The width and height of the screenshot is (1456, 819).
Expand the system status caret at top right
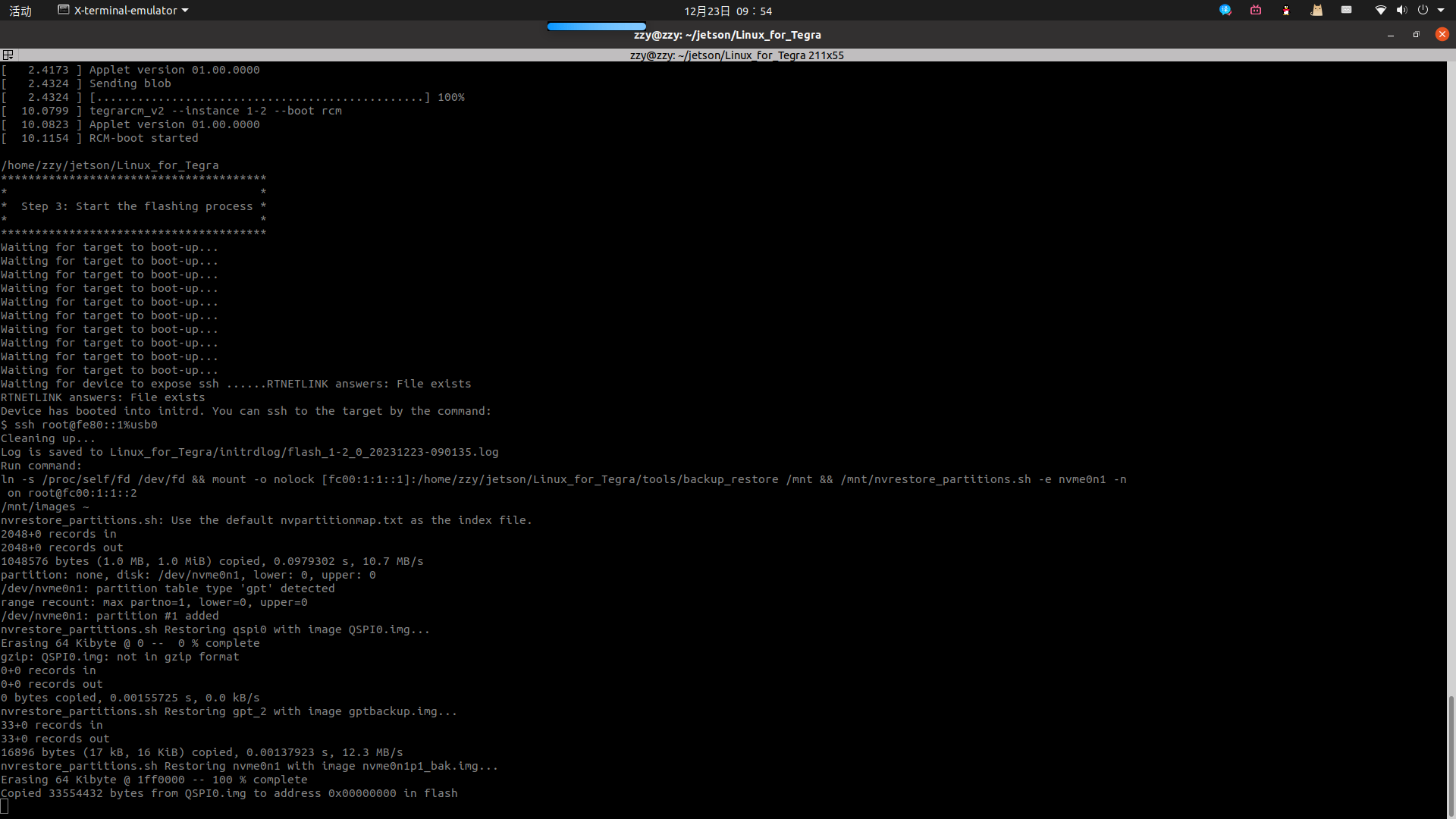[x=1442, y=11]
